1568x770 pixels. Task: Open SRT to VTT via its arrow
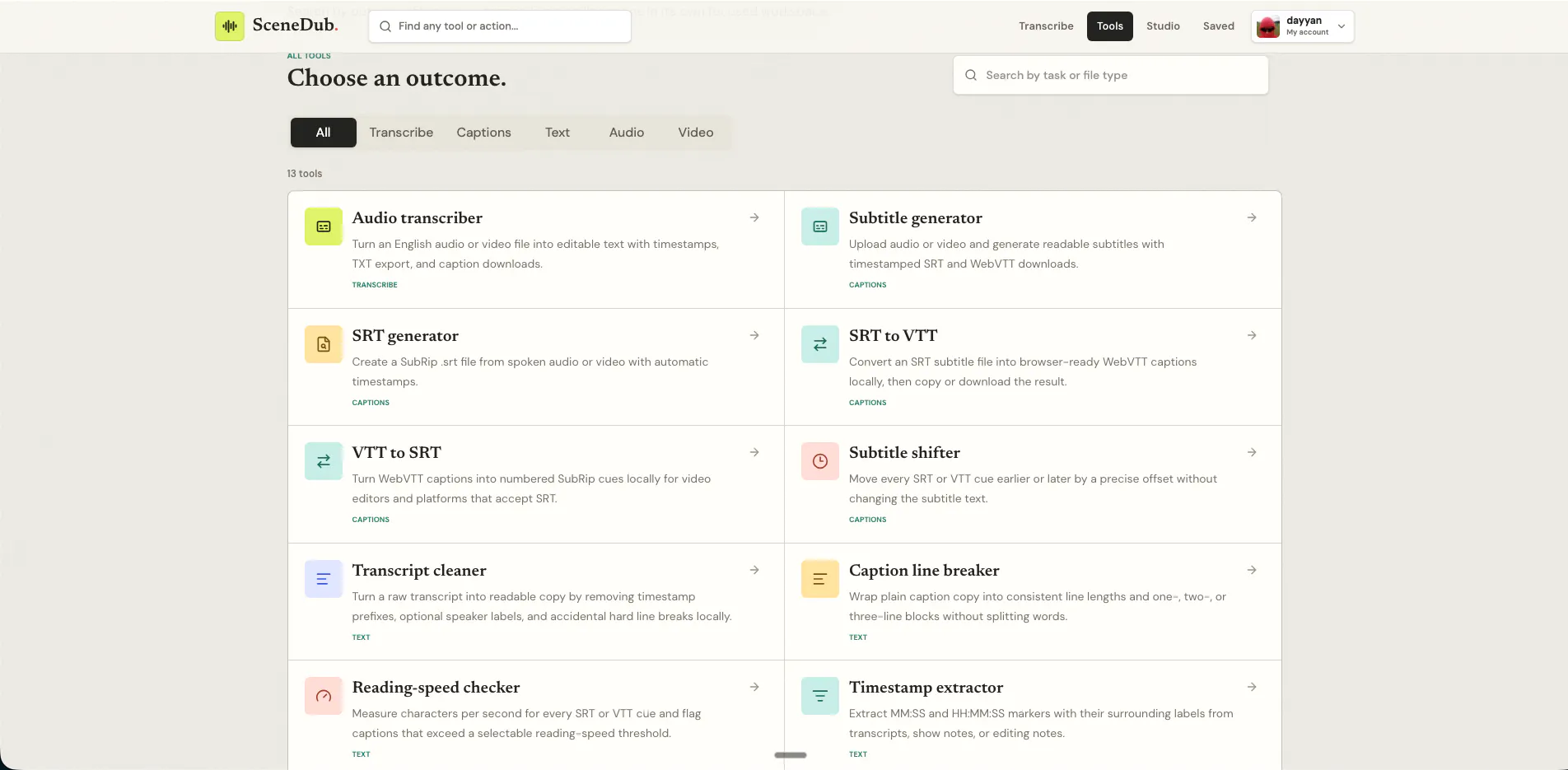pyautogui.click(x=1252, y=335)
